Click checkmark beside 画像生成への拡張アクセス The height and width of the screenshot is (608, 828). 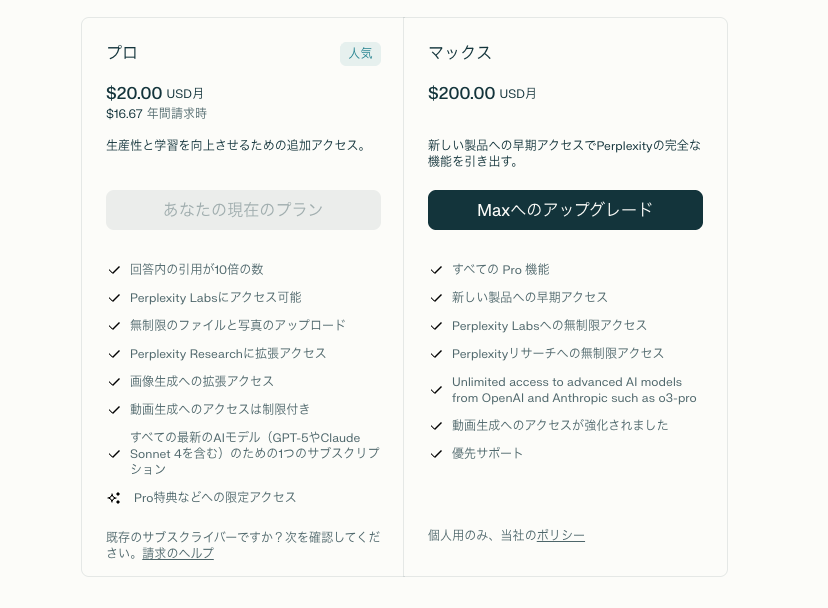pyautogui.click(x=114, y=382)
